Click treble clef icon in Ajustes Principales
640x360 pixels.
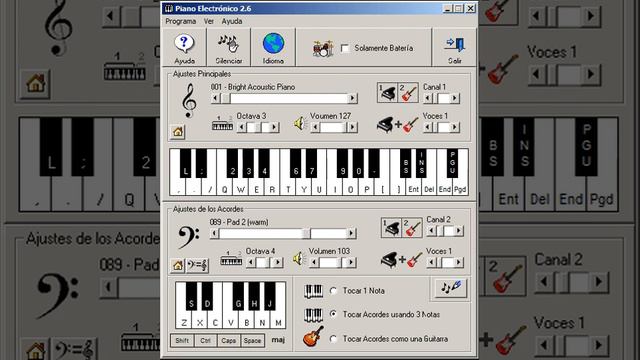189,101
